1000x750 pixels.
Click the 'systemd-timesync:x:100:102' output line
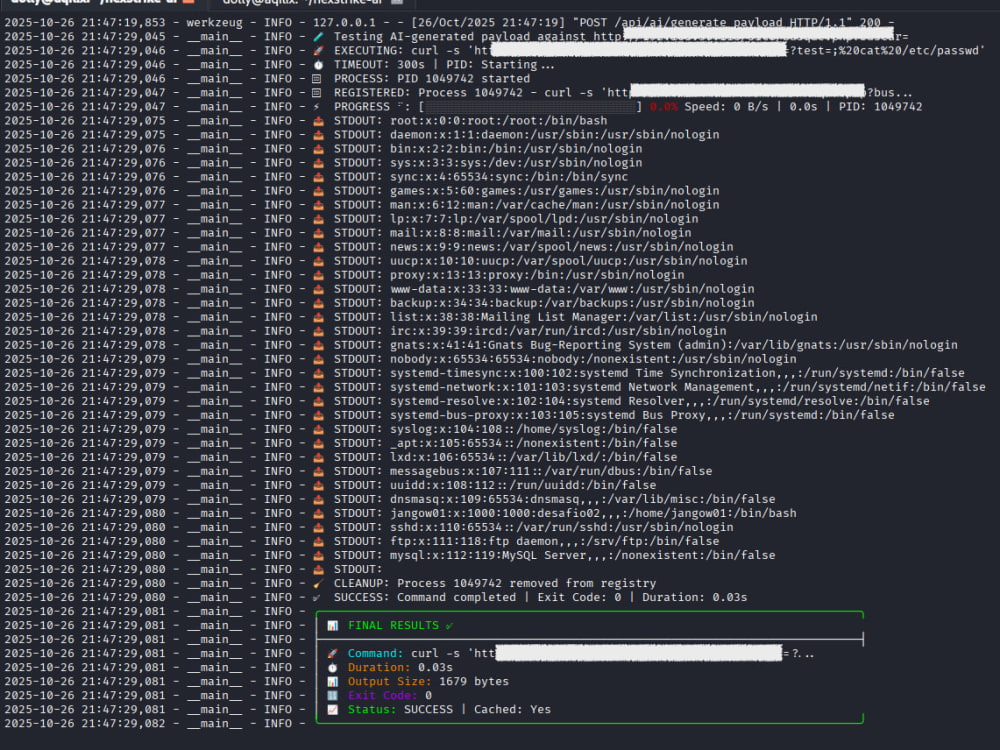pos(677,374)
